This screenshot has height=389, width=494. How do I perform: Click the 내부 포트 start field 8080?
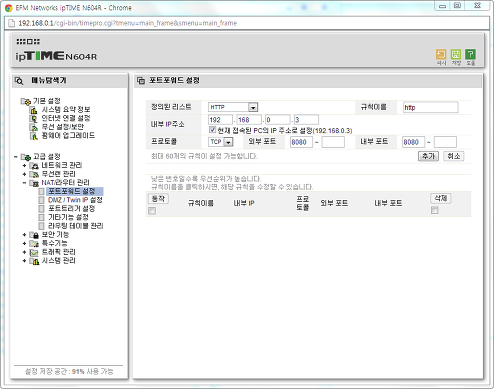413,142
